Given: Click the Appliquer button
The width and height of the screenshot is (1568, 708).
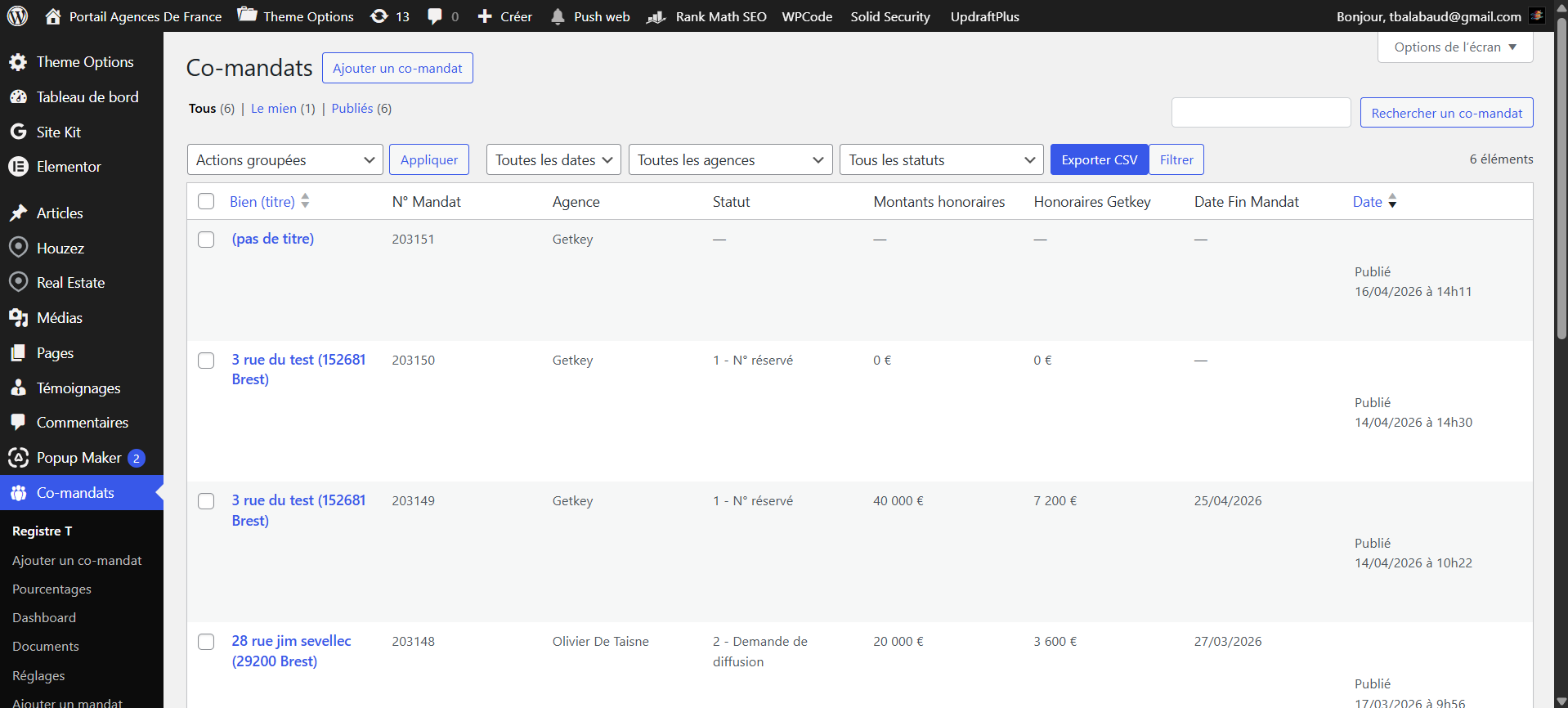Looking at the screenshot, I should pyautogui.click(x=429, y=159).
